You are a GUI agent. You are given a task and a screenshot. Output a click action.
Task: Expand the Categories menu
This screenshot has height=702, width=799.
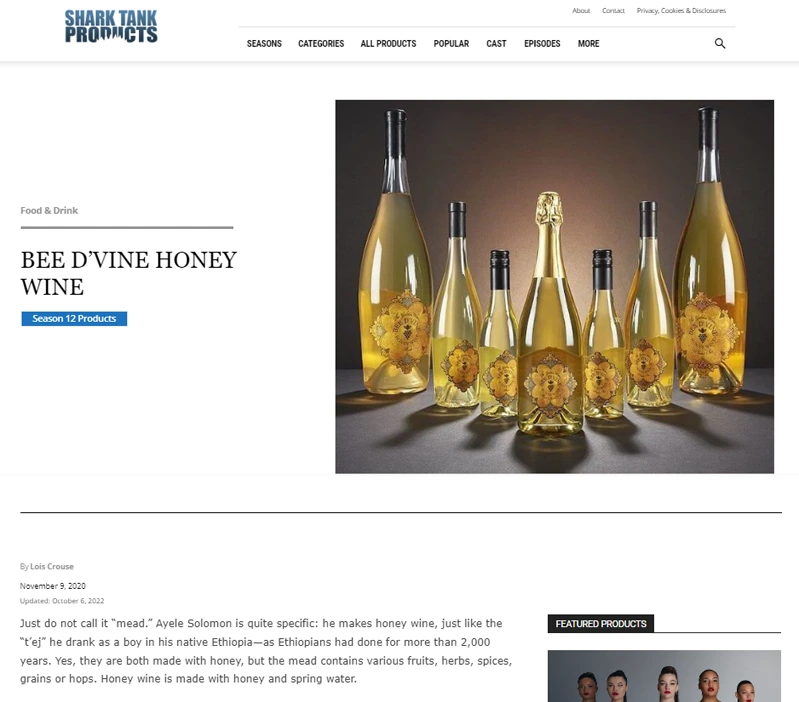[x=321, y=44]
